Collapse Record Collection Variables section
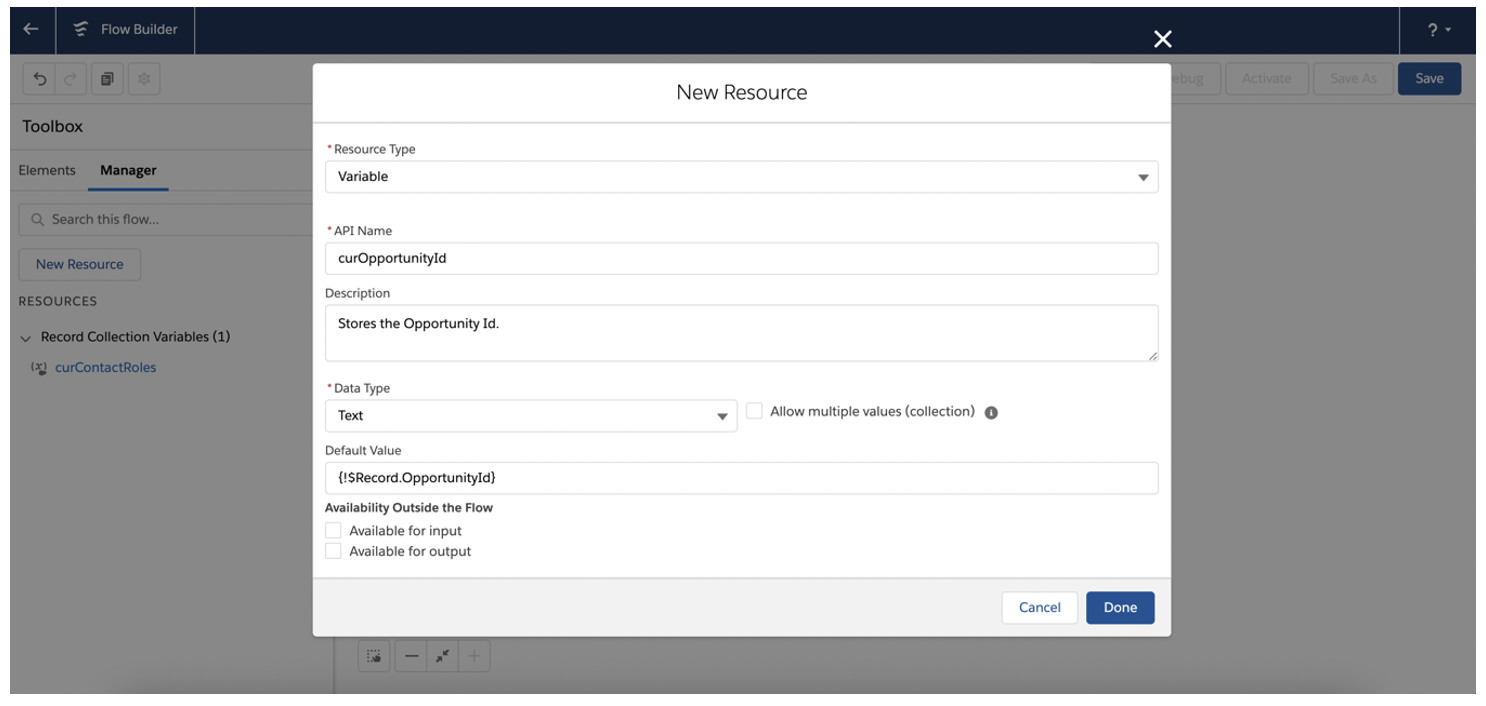 tap(26, 338)
